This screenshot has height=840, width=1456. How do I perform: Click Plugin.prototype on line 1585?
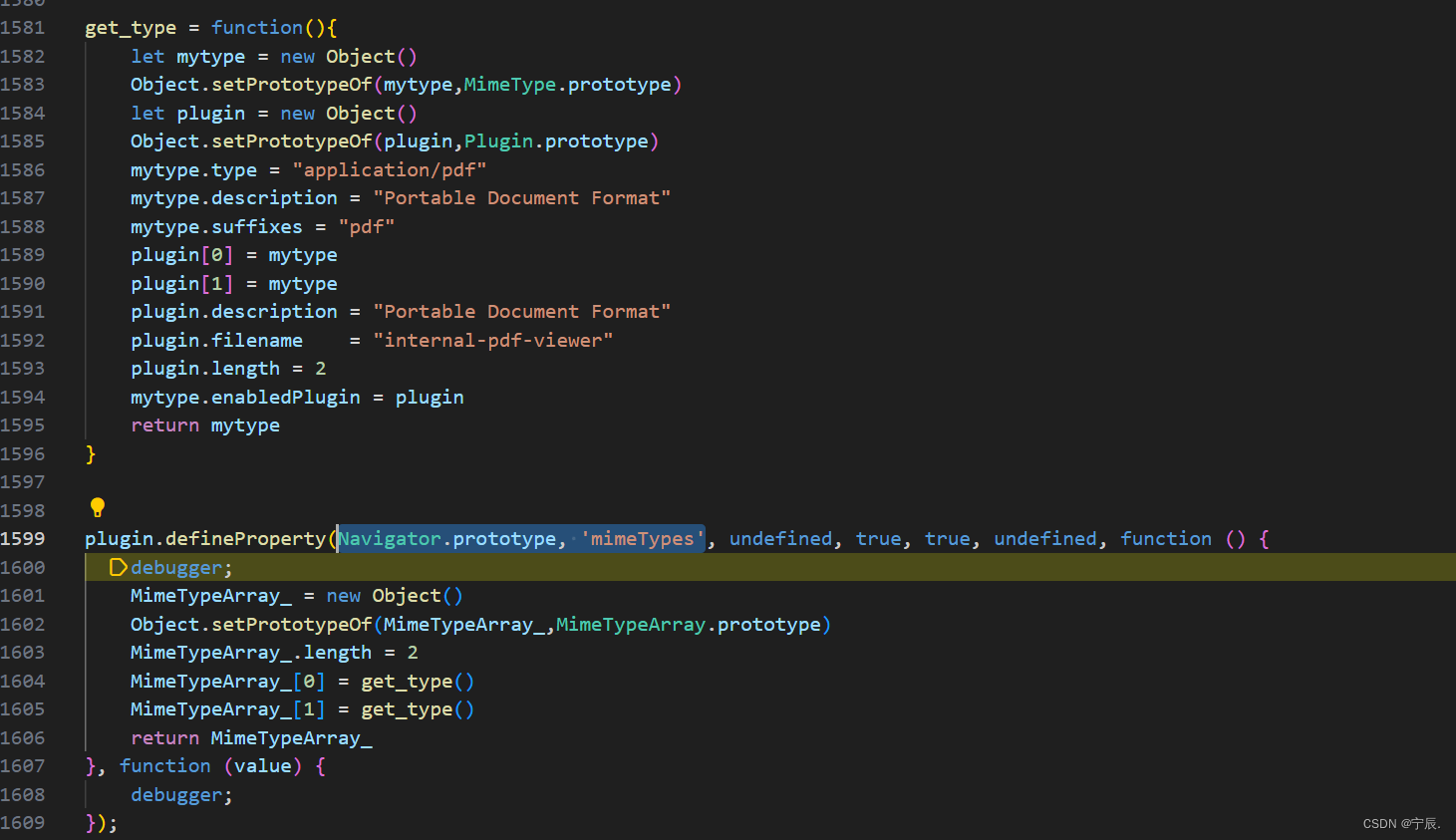(x=556, y=141)
